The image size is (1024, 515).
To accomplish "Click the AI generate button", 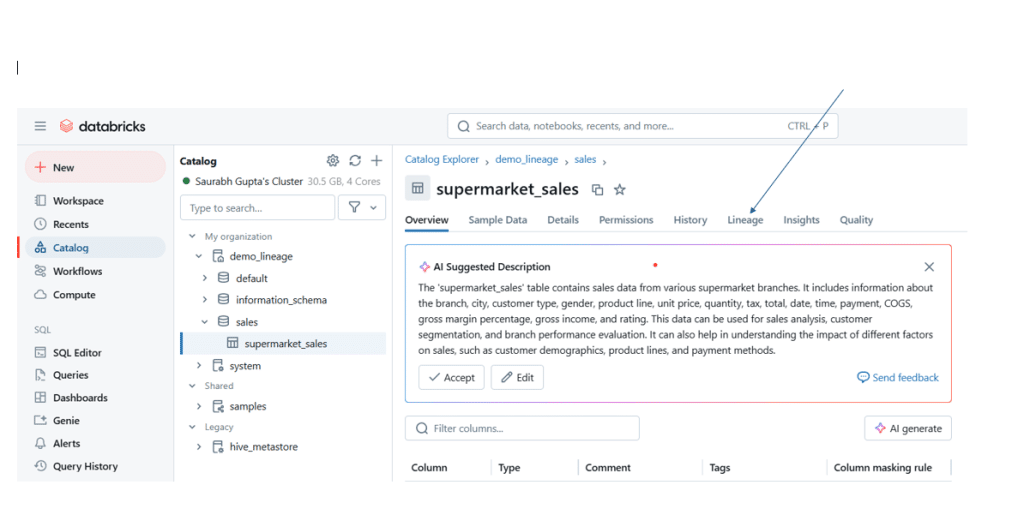I will click(x=907, y=428).
